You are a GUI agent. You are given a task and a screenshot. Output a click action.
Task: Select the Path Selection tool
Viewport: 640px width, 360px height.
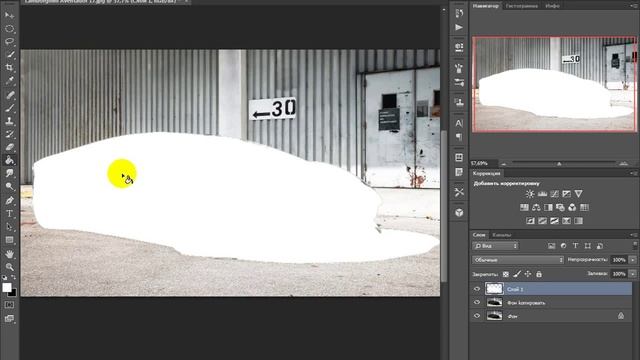(x=9, y=227)
